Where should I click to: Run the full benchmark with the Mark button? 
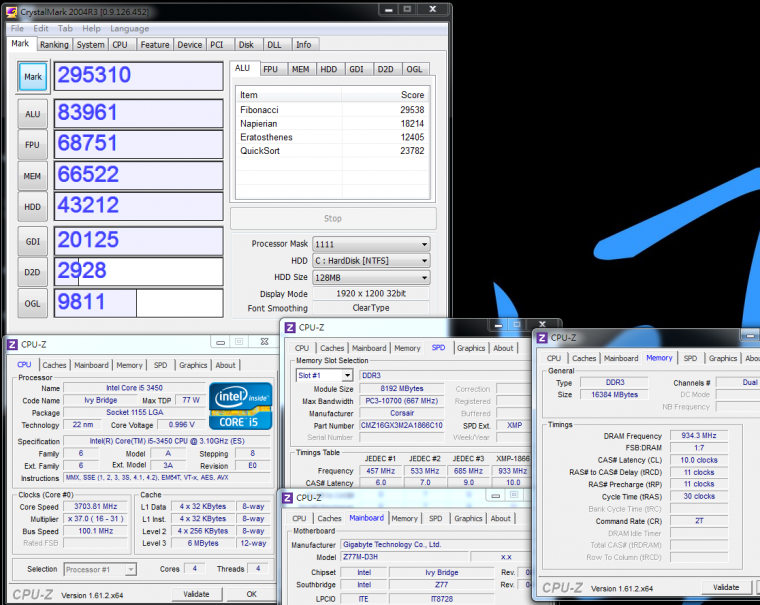(33, 76)
